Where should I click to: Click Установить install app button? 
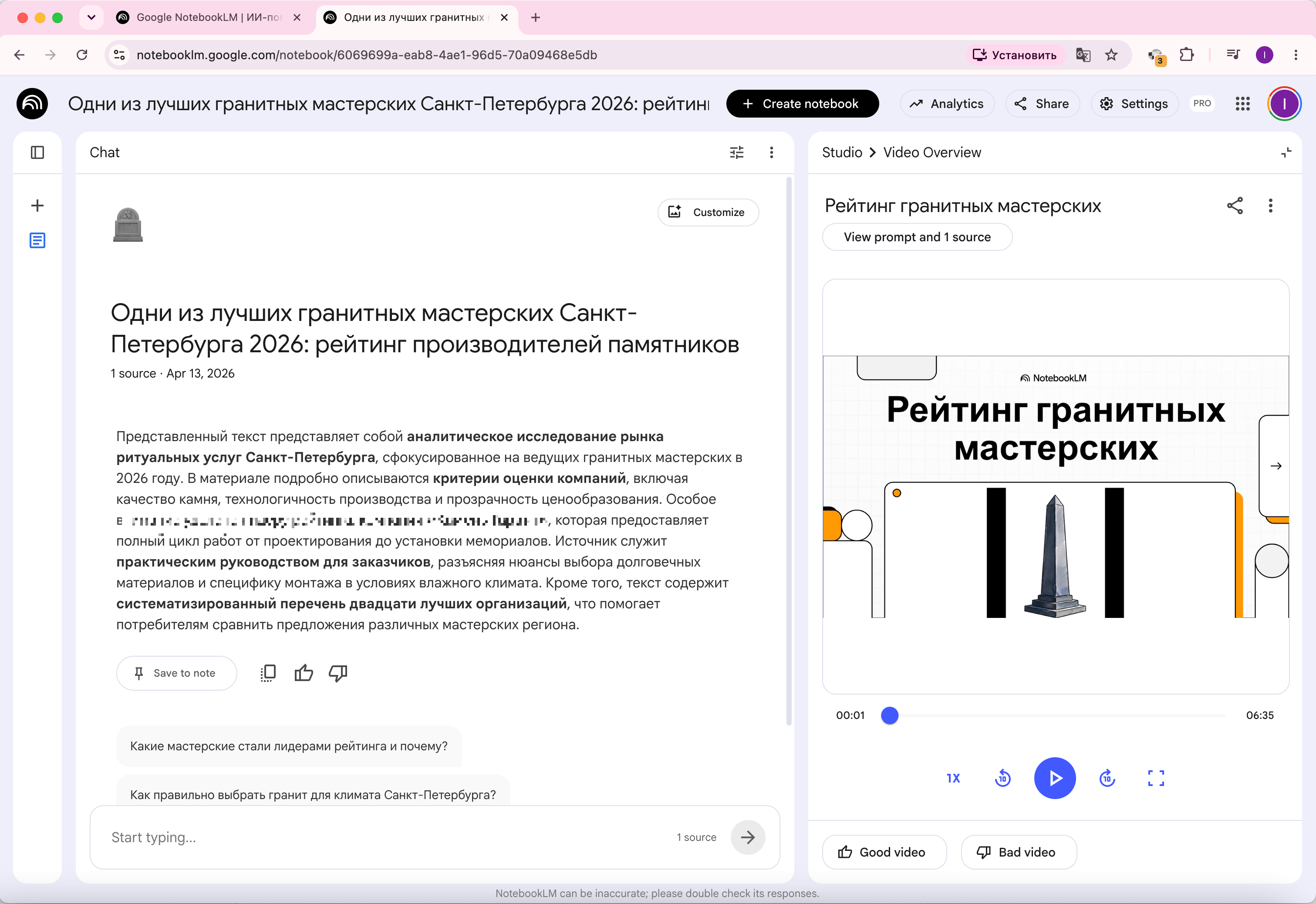coord(1015,55)
